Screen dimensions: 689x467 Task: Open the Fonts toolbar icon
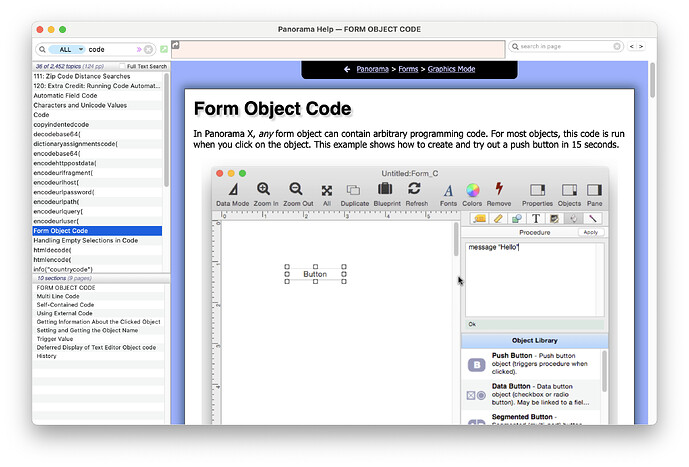tap(448, 190)
